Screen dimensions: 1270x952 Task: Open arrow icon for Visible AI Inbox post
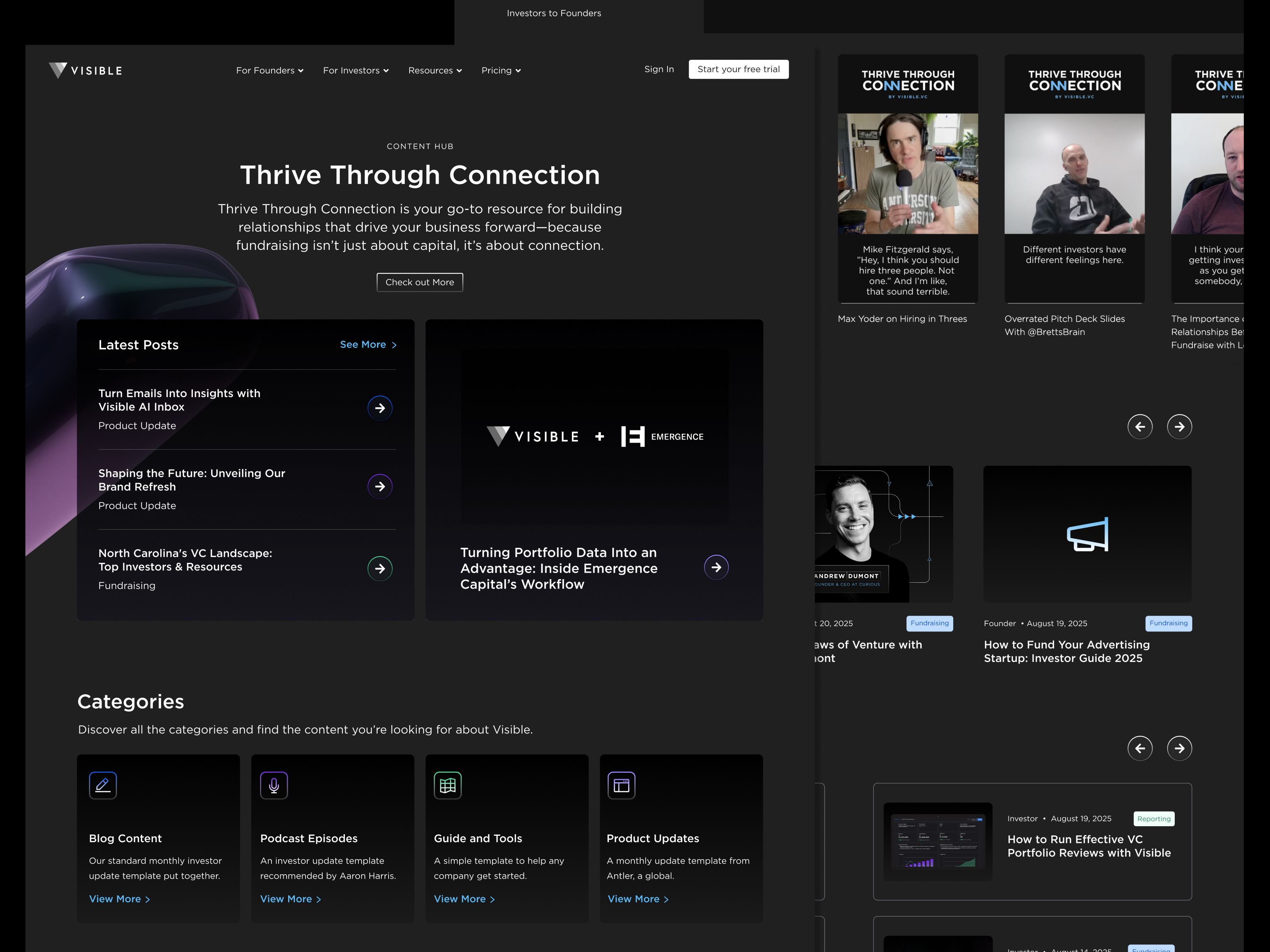coord(379,408)
